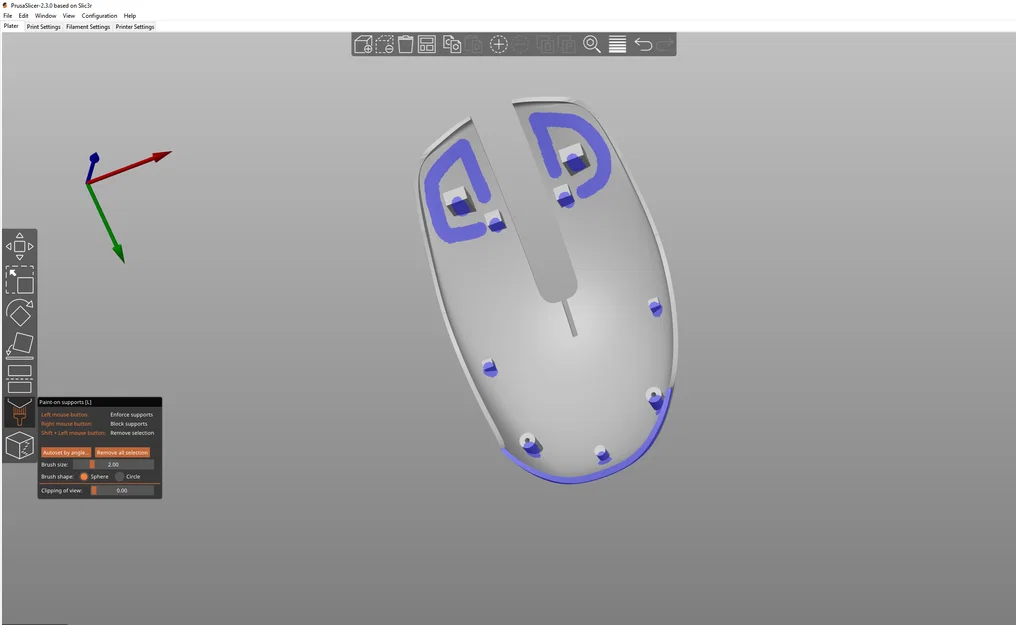Open variable layer height editing
Screen dimensions: 1016x625
tap(618, 44)
